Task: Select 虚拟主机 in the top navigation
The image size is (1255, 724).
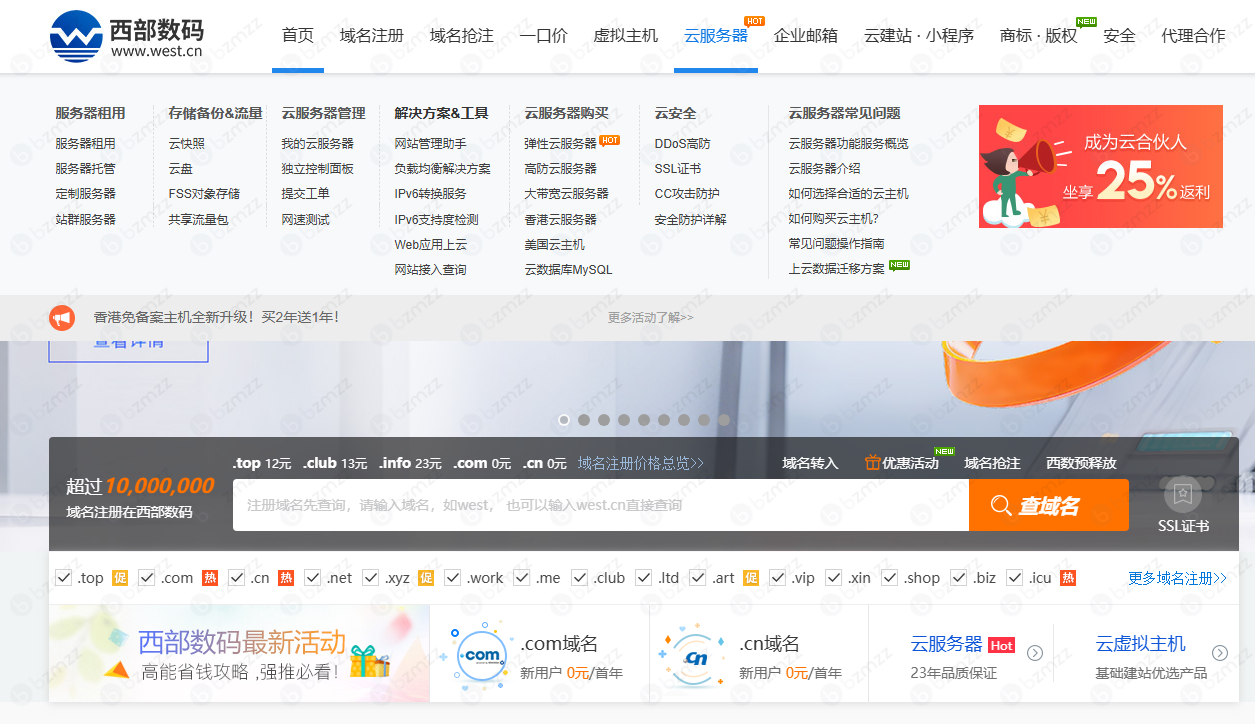Action: (x=626, y=36)
